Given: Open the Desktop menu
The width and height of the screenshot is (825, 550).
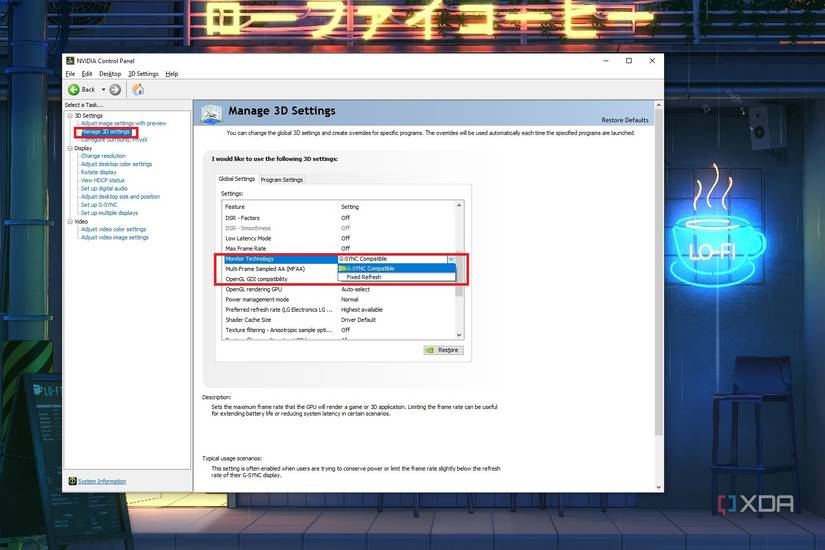Looking at the screenshot, I should click(x=110, y=74).
